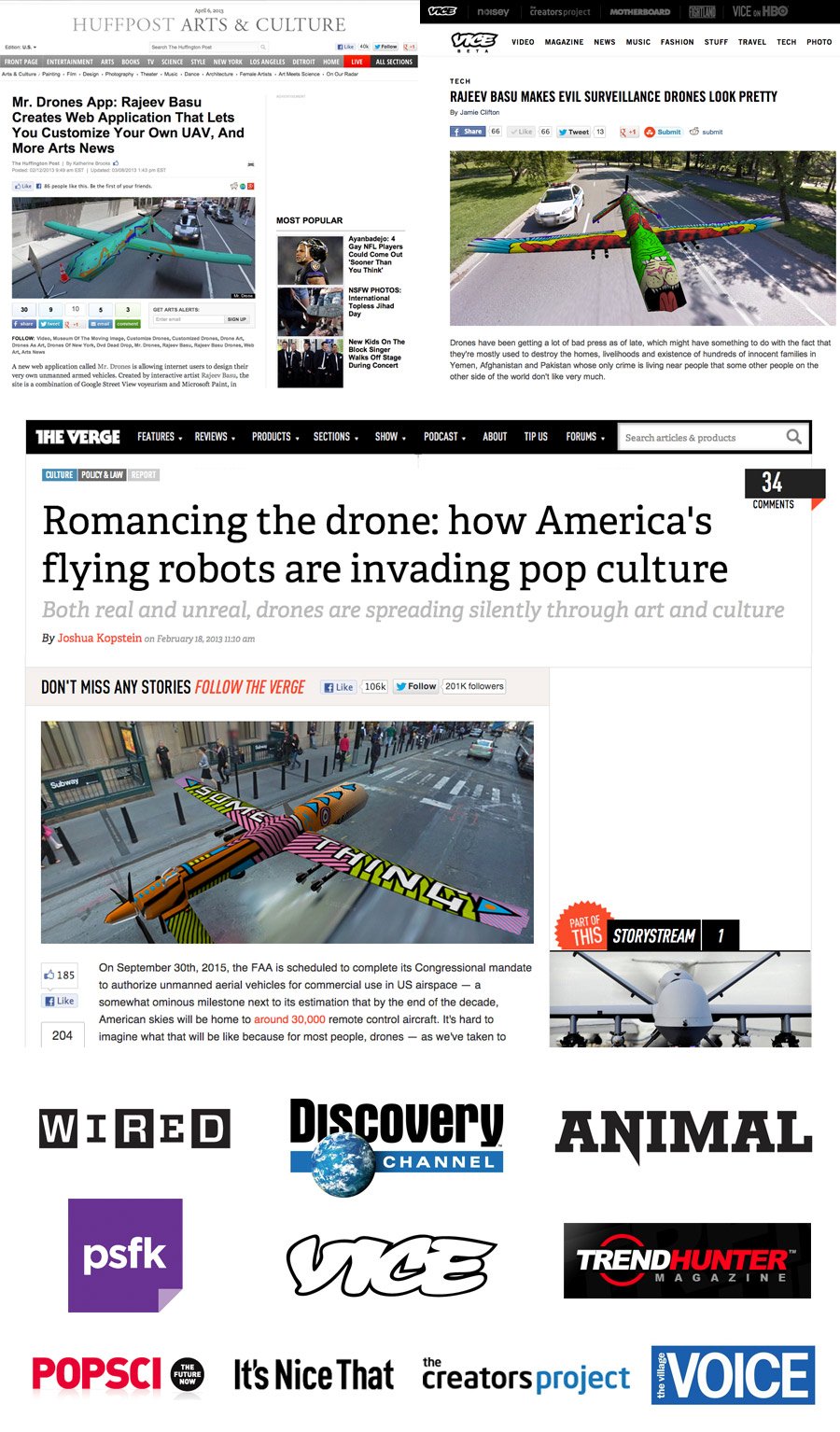
Task: Open the Discovery Channel logo
Action: (x=397, y=1146)
